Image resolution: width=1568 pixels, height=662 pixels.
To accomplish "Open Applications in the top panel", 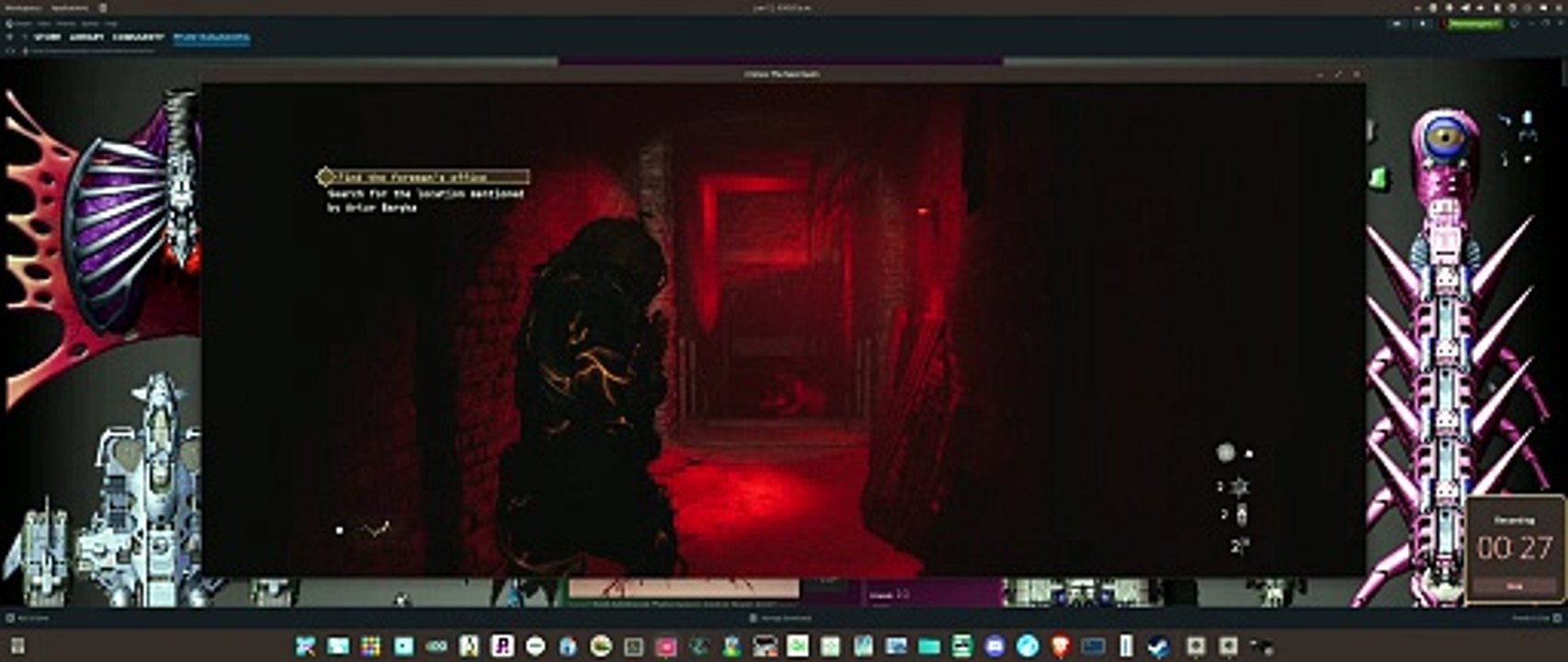I will click(x=70, y=7).
